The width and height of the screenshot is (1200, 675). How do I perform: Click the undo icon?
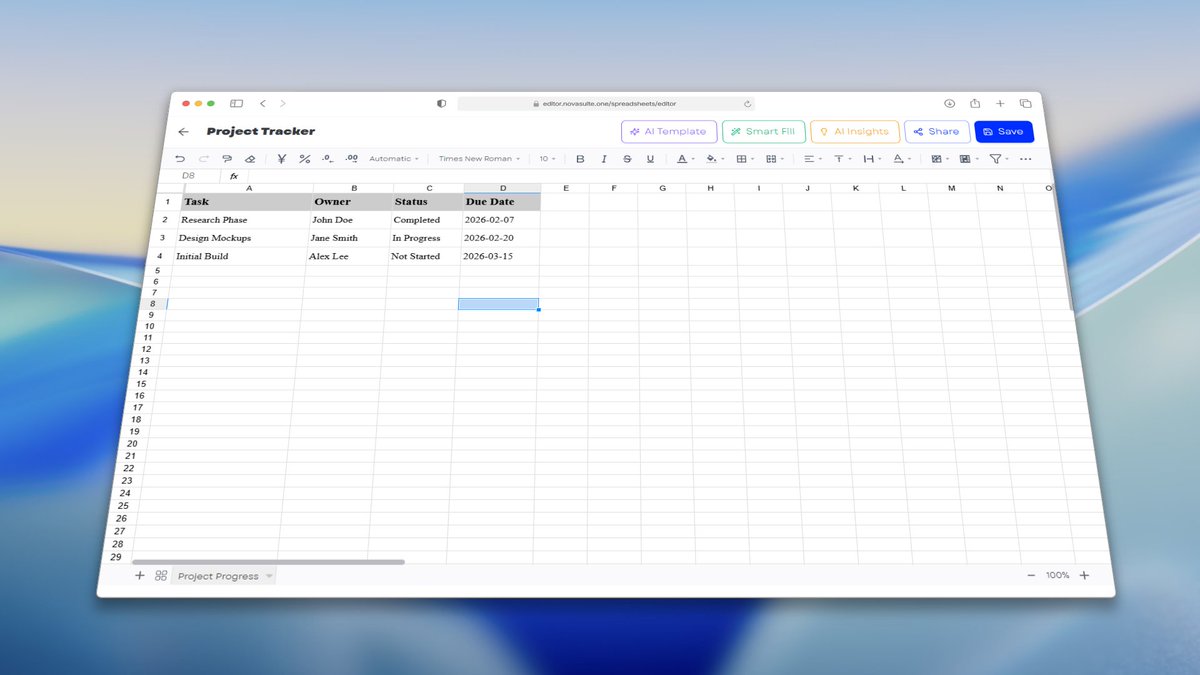[x=180, y=158]
